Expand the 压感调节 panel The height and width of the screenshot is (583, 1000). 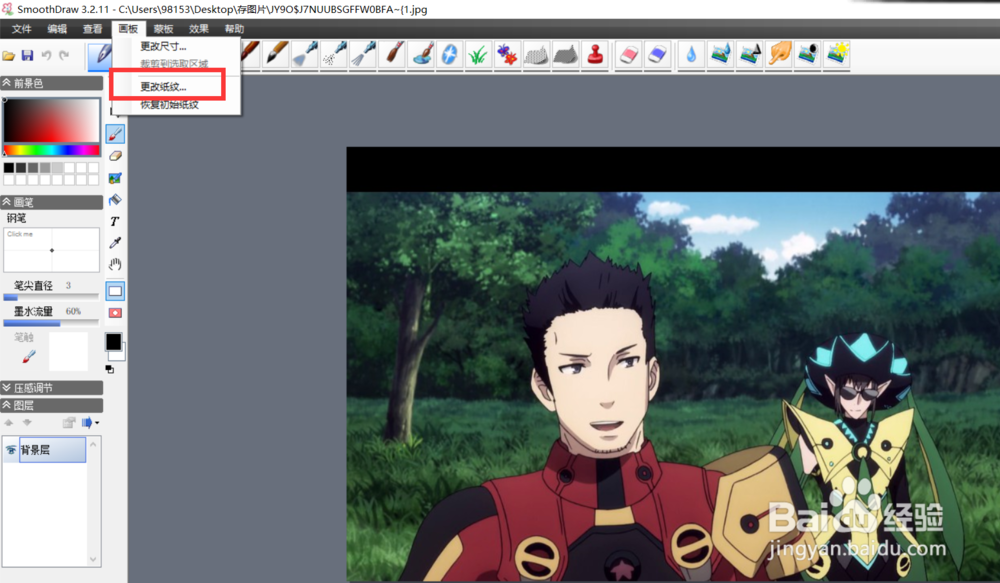coord(6,388)
